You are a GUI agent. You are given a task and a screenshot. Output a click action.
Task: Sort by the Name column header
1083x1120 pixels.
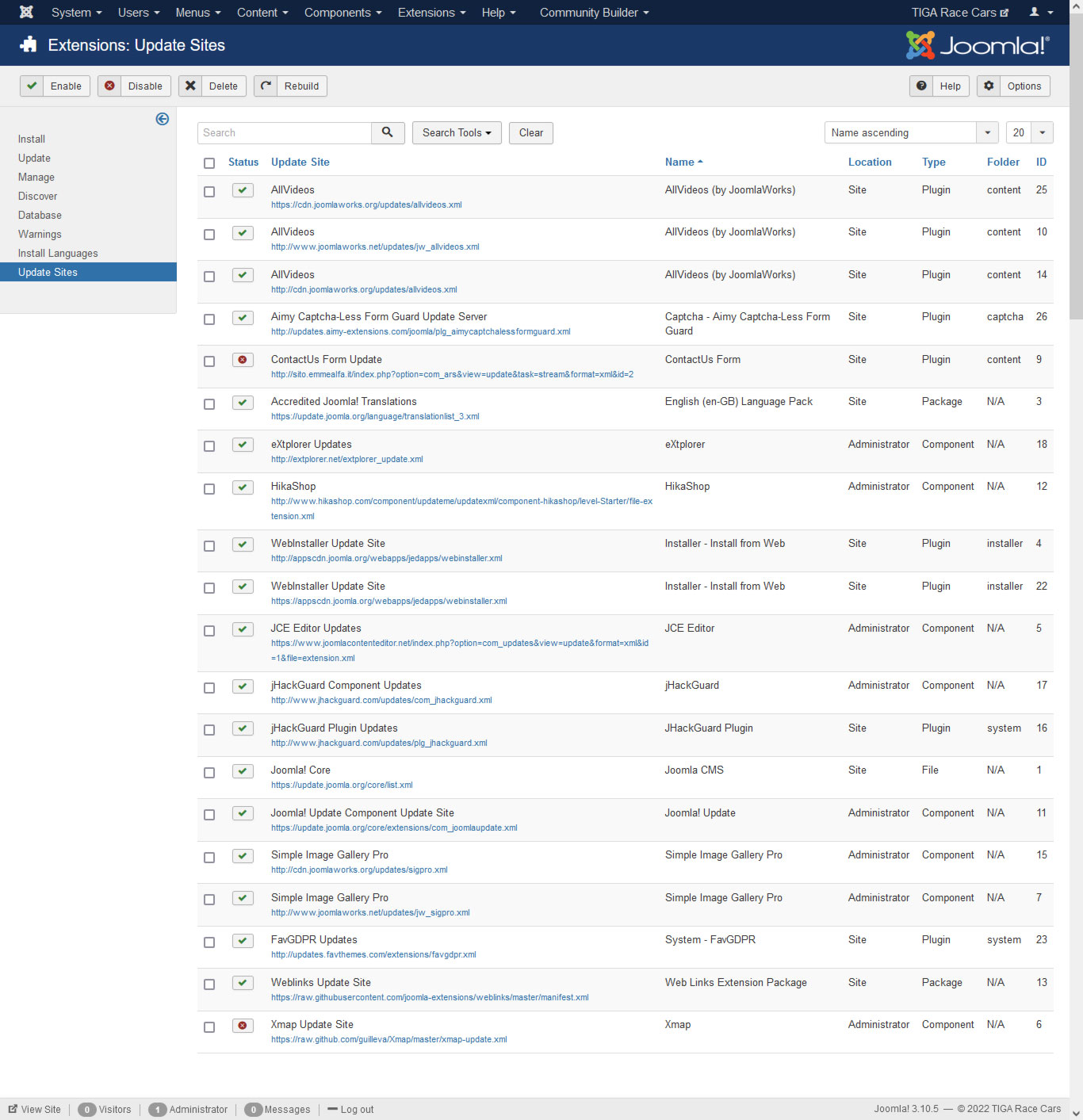(x=683, y=162)
